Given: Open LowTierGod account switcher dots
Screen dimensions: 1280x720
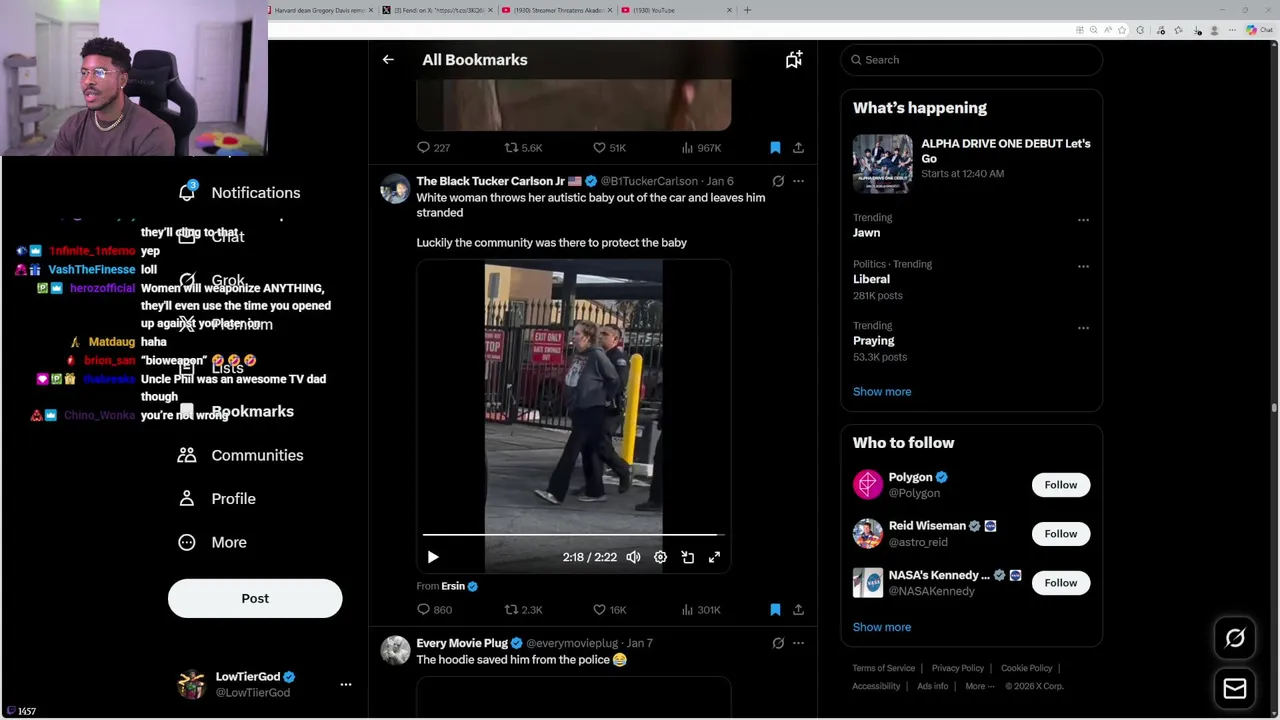Looking at the screenshot, I should click(346, 684).
